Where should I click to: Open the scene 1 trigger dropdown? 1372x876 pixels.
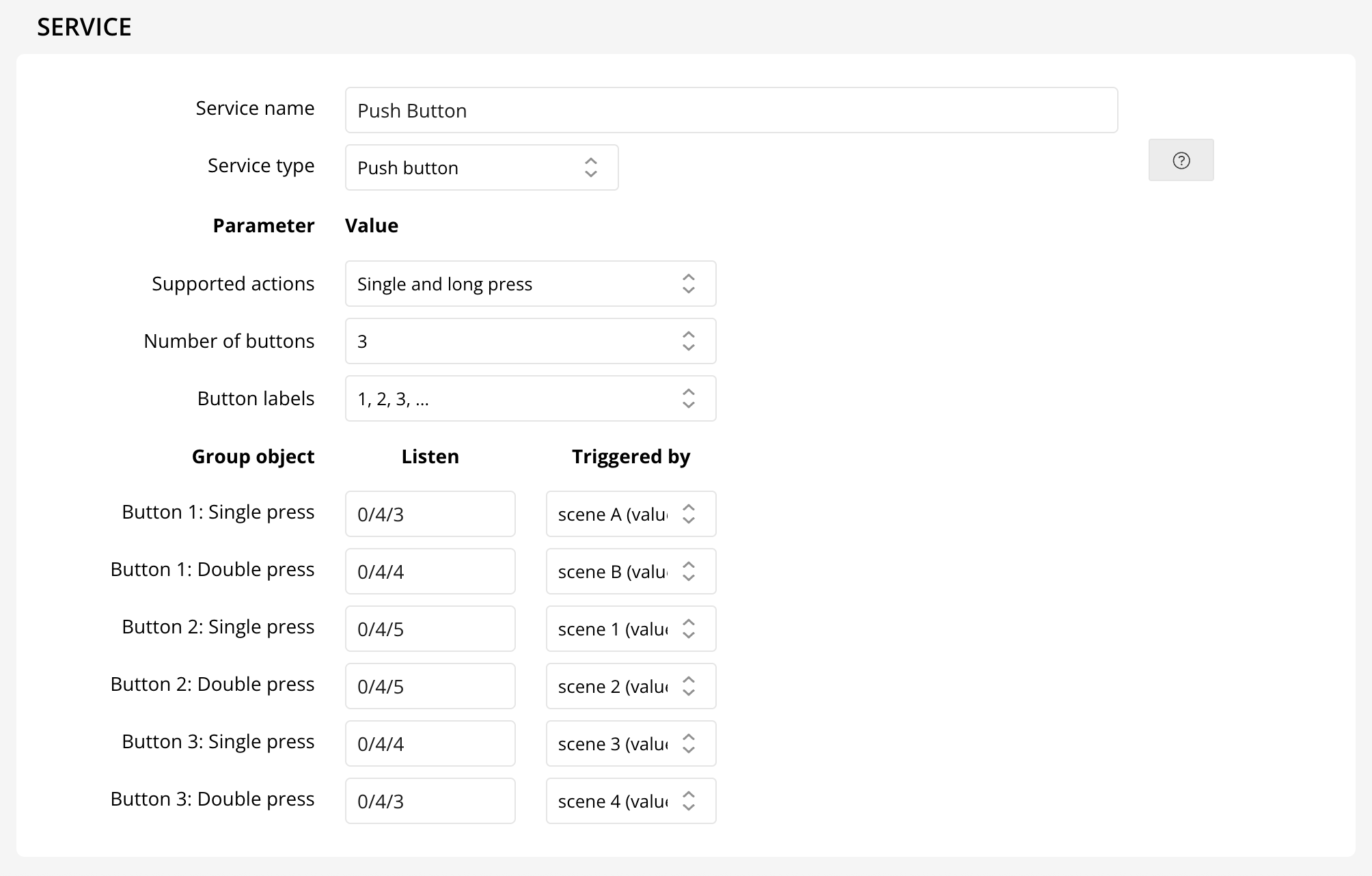coord(630,629)
